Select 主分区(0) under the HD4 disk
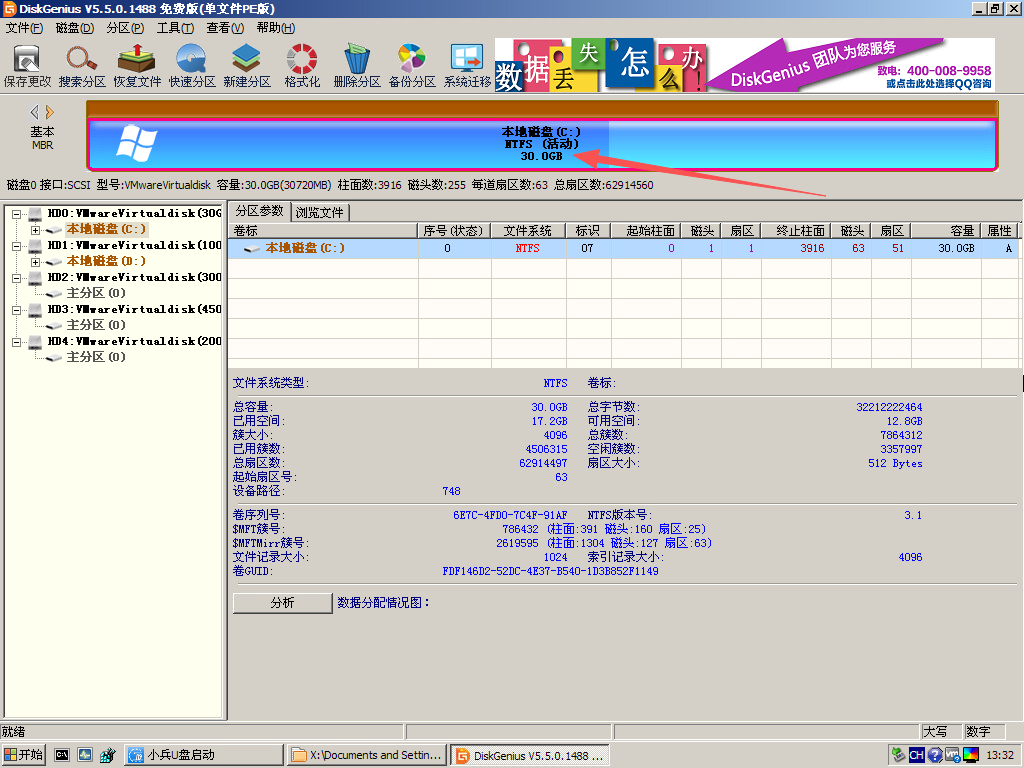This screenshot has height=768, width=1024. pyautogui.click(x=95, y=357)
